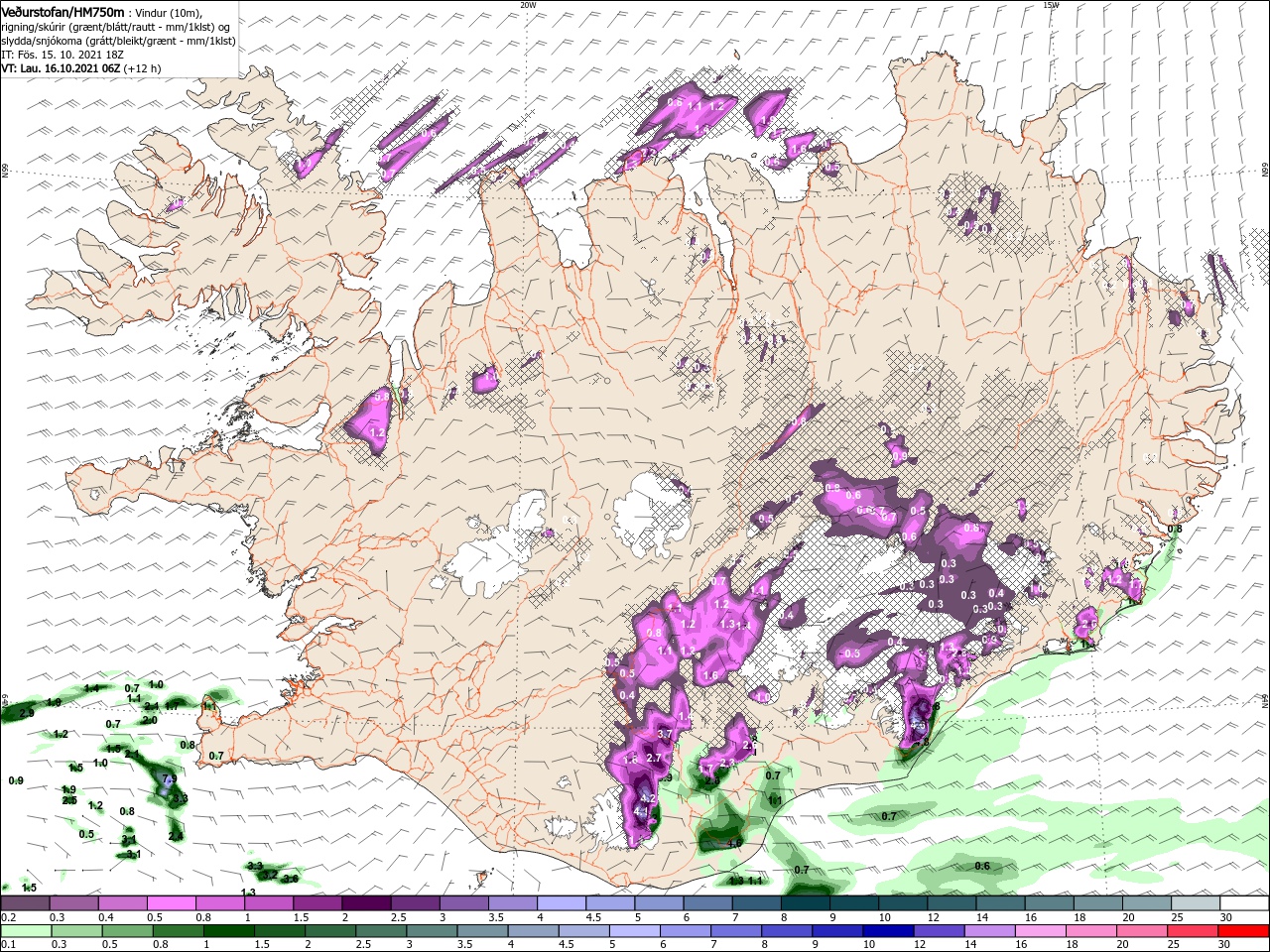
Task: Pick the darkest purple 2 swatch in upper snow scale
Action: 365,903
